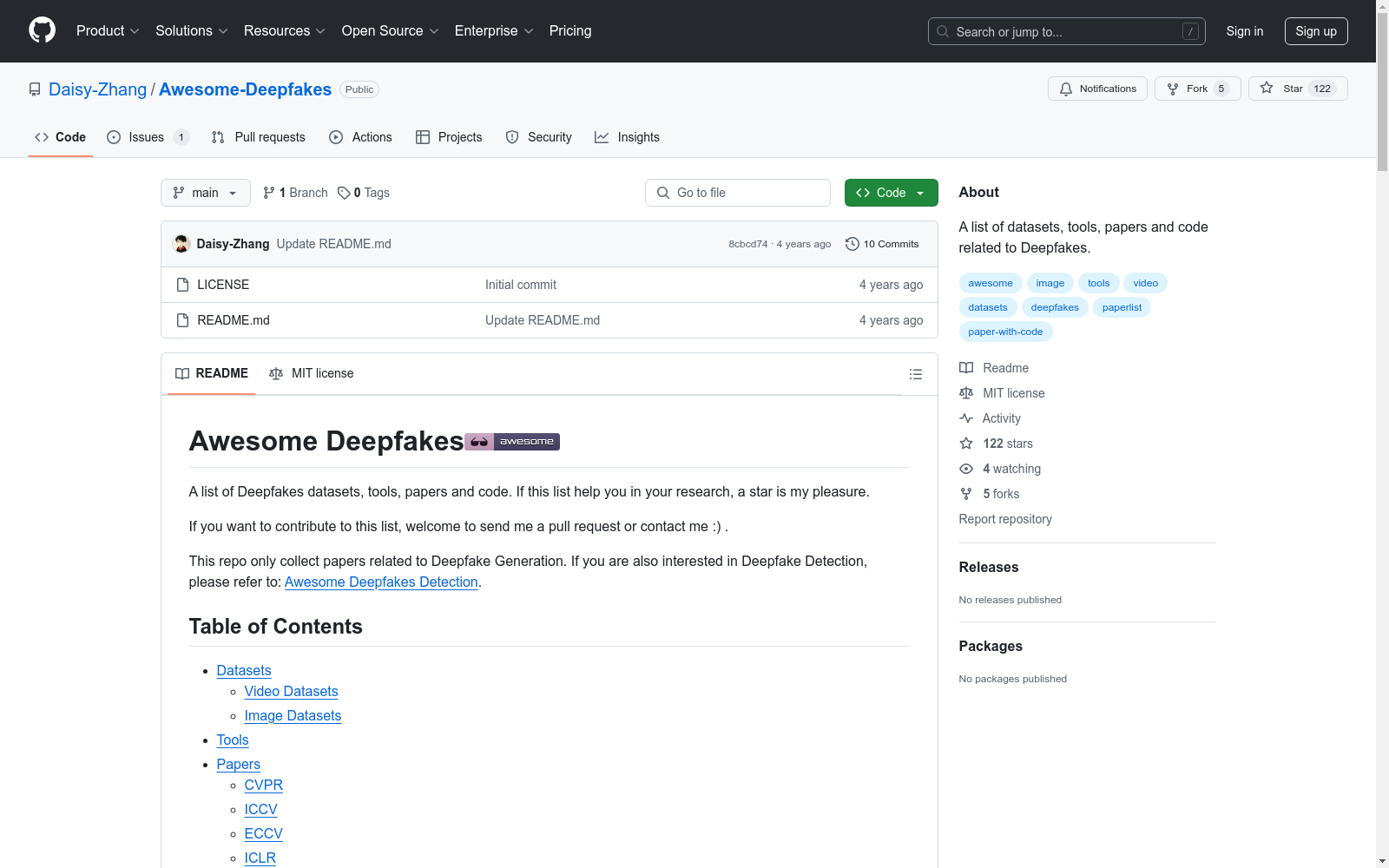
Task: Select the MIT license tab
Action: click(x=312, y=373)
